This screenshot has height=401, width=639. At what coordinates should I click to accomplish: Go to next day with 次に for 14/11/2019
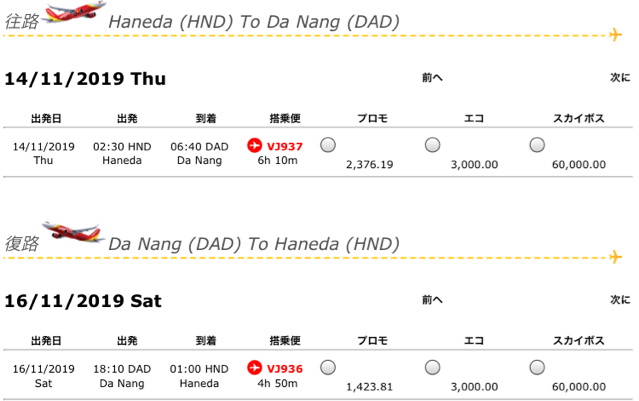tap(620, 77)
